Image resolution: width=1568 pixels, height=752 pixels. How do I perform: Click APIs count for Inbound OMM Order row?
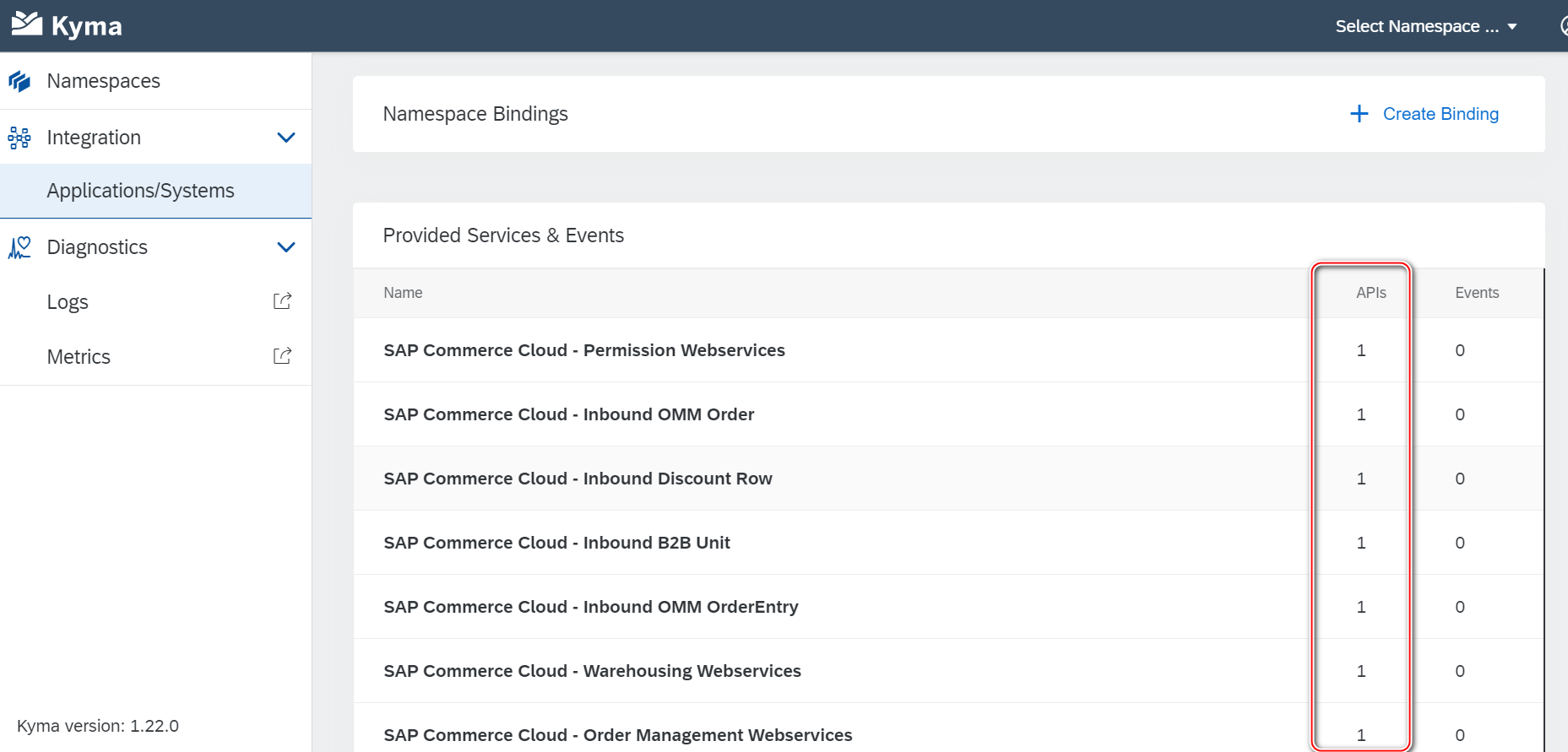1361,414
